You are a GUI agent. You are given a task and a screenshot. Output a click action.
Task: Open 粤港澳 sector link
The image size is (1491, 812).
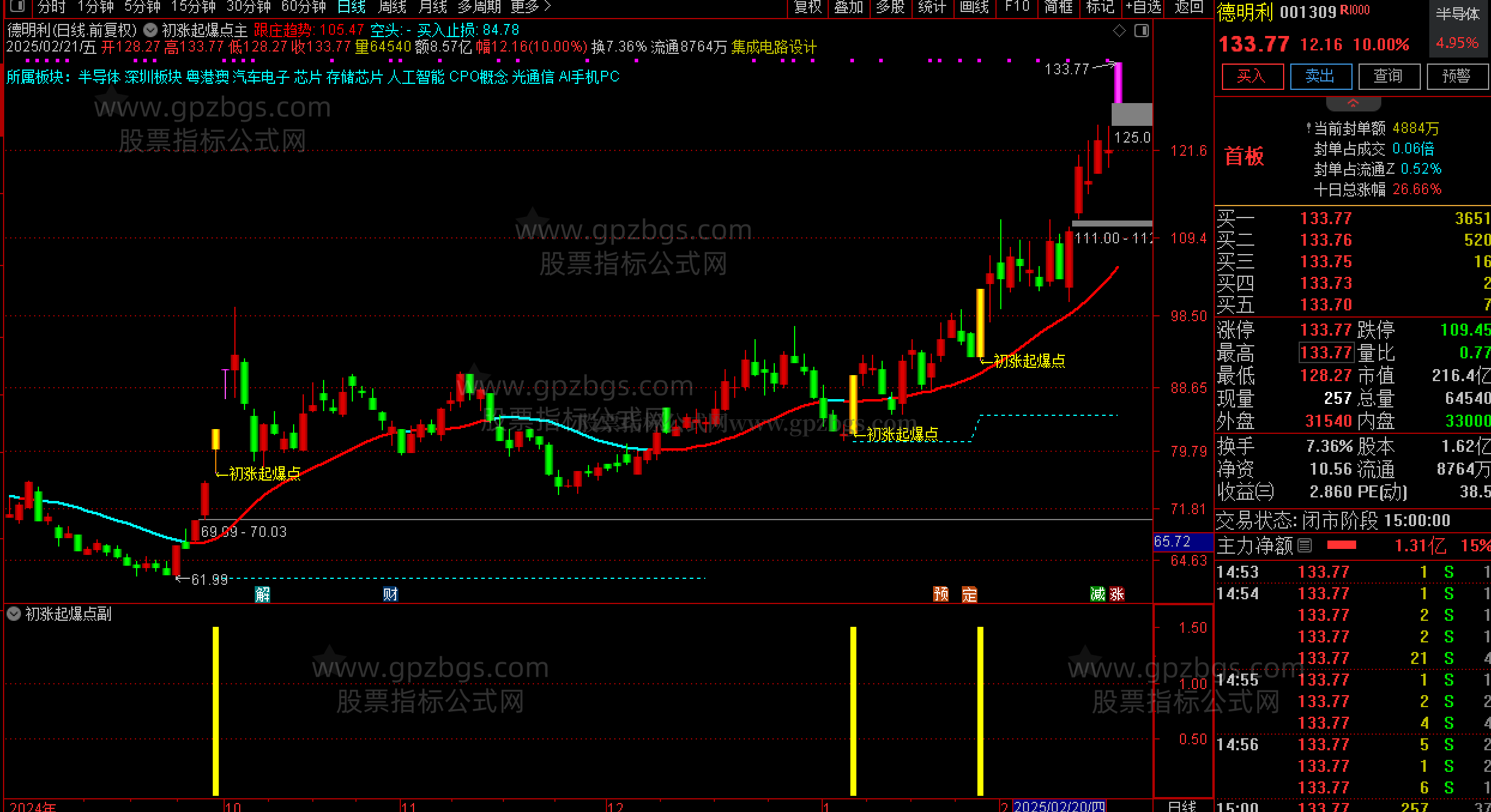pyautogui.click(x=207, y=77)
